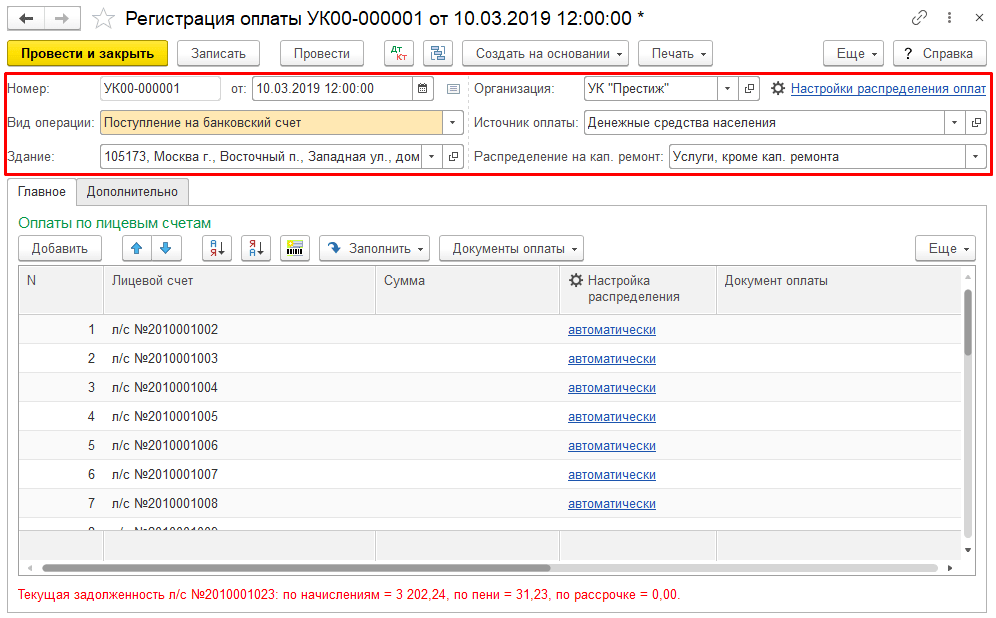Click Провести и закрыть button
This screenshot has width=996, height=618.
[88, 53]
